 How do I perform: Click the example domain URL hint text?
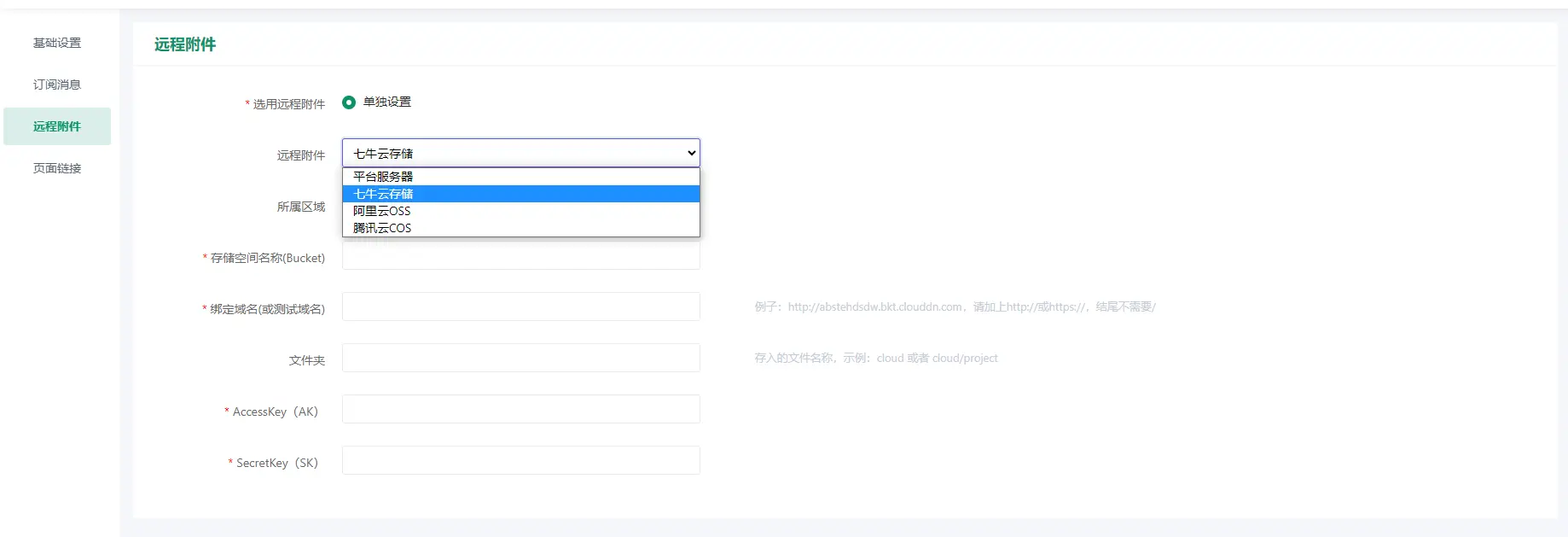click(x=954, y=306)
